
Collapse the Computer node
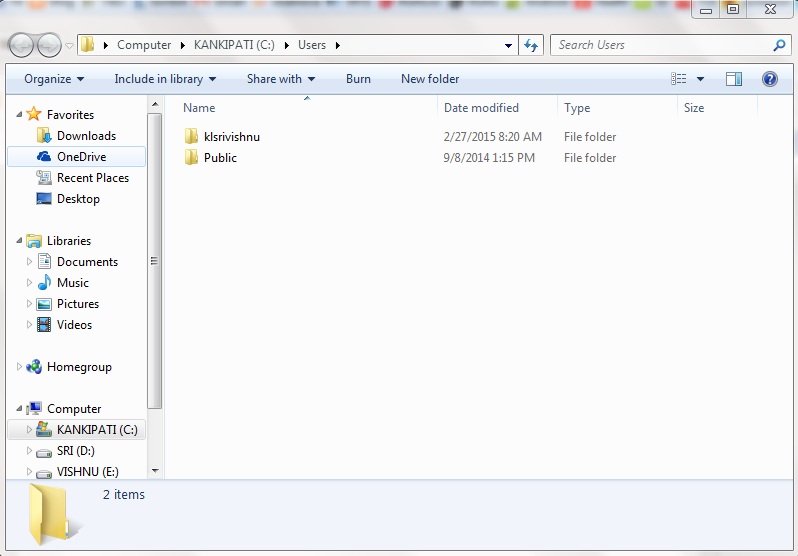pyautogui.click(x=19, y=408)
